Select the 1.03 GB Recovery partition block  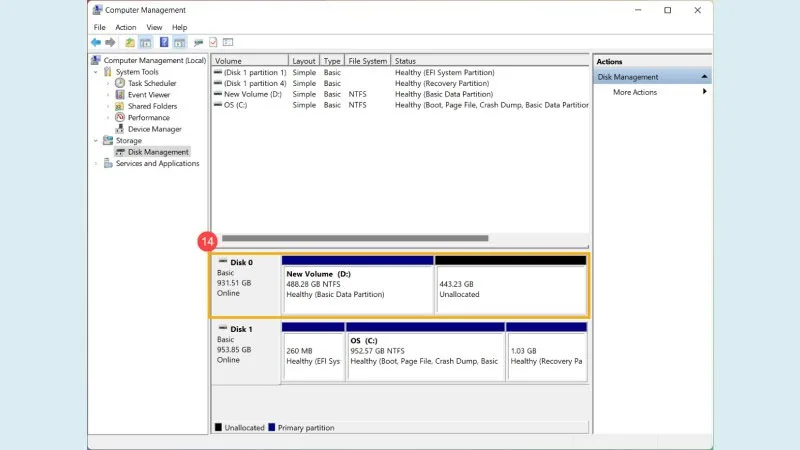[546, 352]
